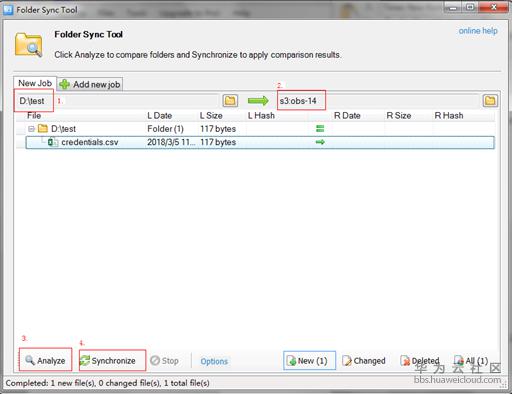
Task: Browse for the remote target folder icon
Action: point(490,101)
